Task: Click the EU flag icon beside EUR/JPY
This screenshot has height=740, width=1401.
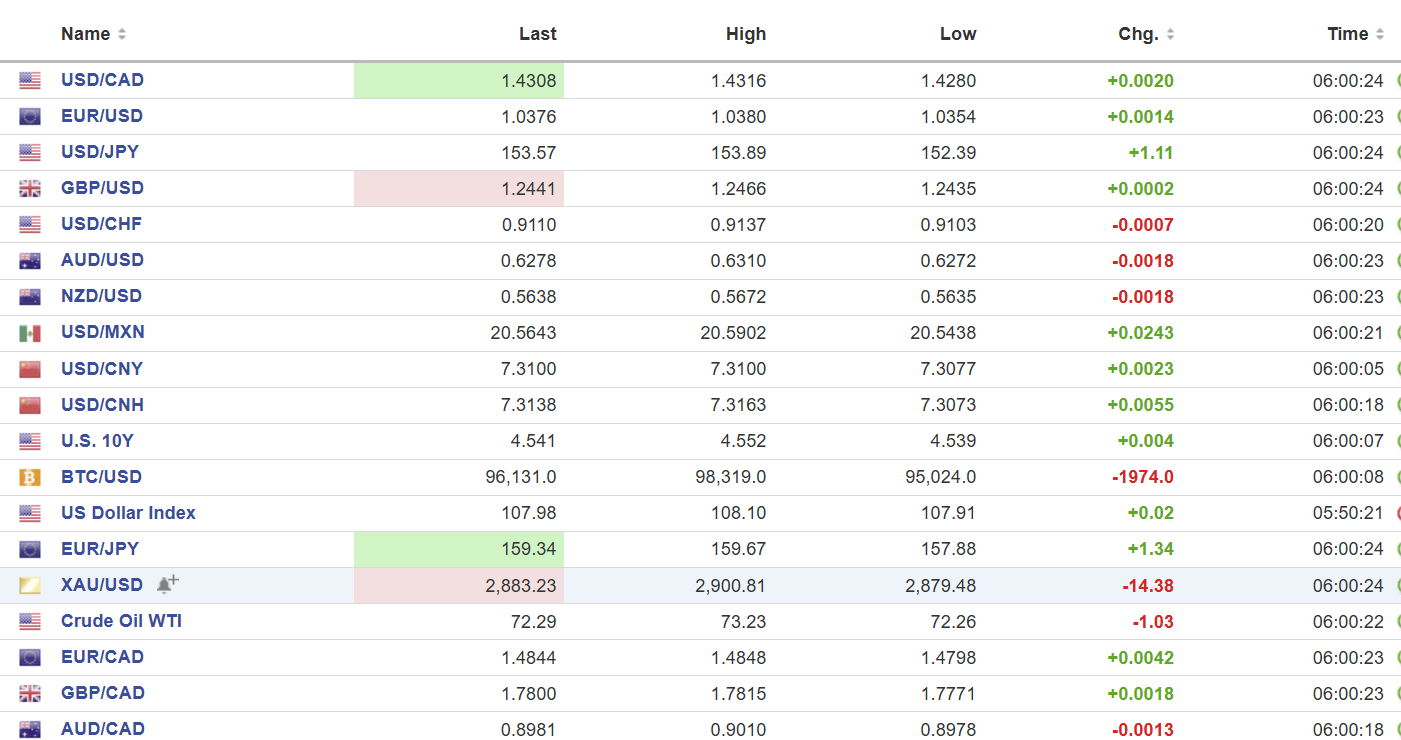Action: (30, 549)
